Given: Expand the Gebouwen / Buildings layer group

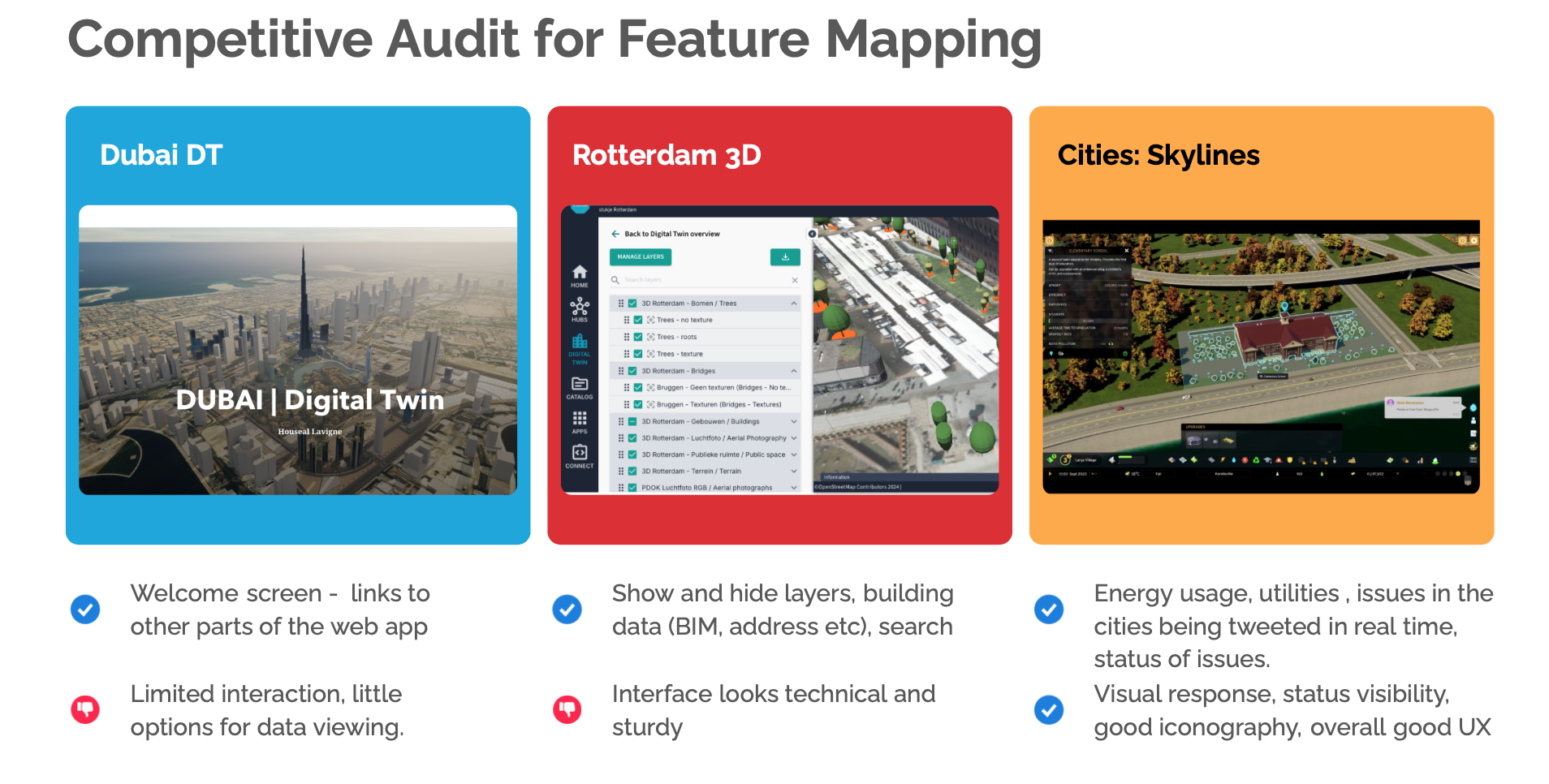Looking at the screenshot, I should point(793,421).
